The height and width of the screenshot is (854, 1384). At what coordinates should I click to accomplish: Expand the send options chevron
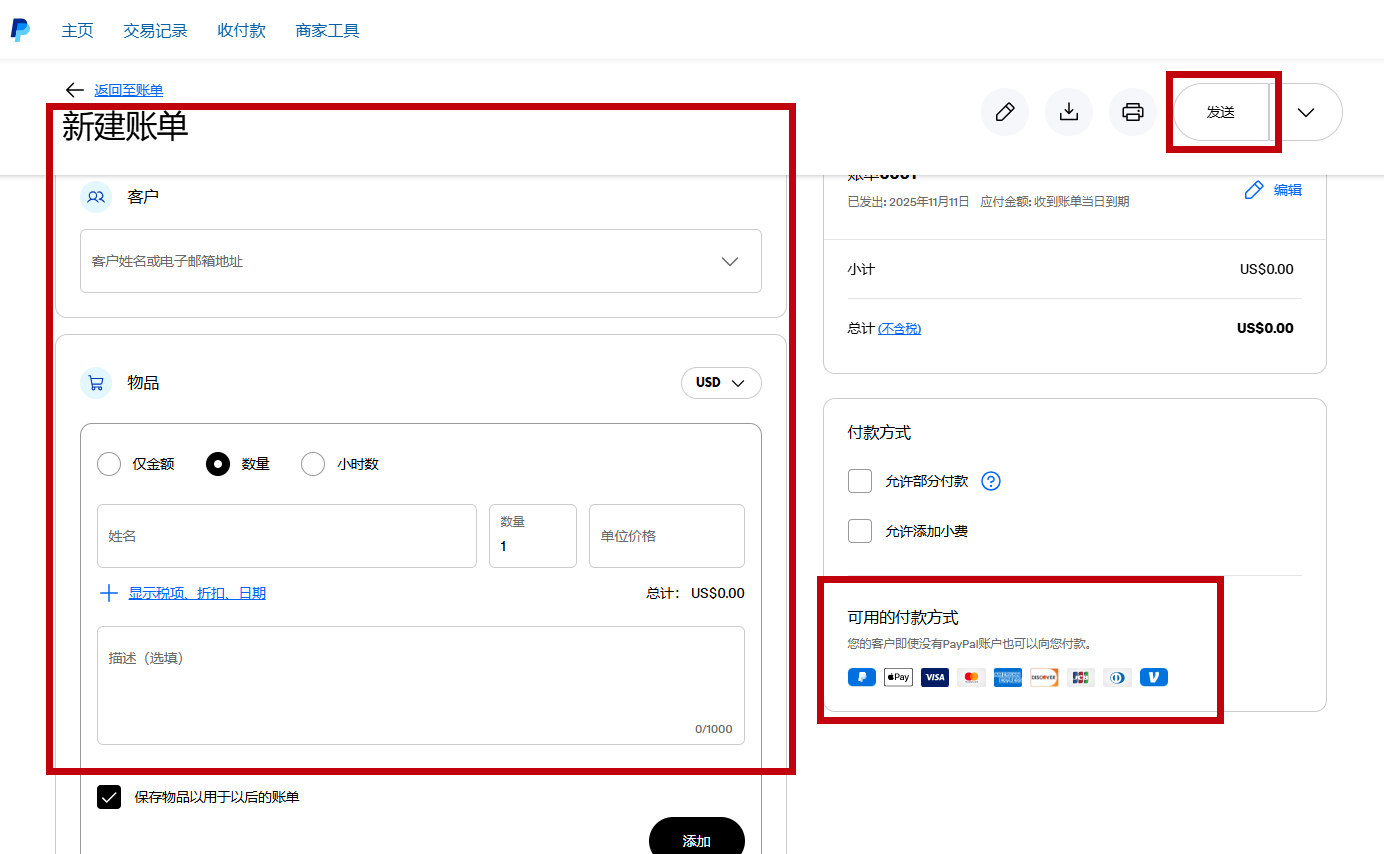(x=1305, y=112)
